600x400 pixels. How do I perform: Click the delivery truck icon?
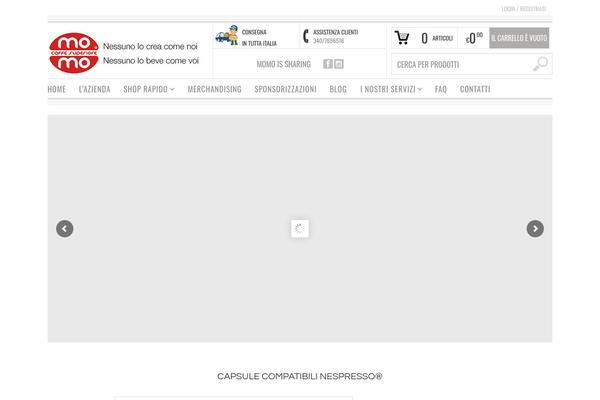227,36
